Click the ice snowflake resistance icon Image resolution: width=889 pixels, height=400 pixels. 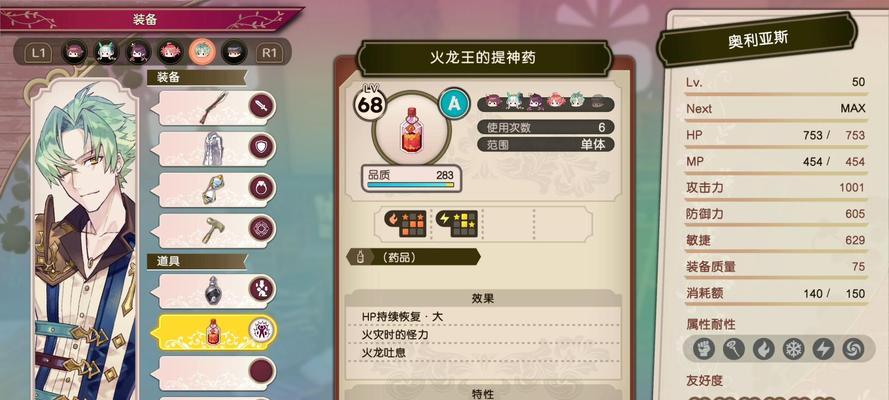tap(793, 349)
